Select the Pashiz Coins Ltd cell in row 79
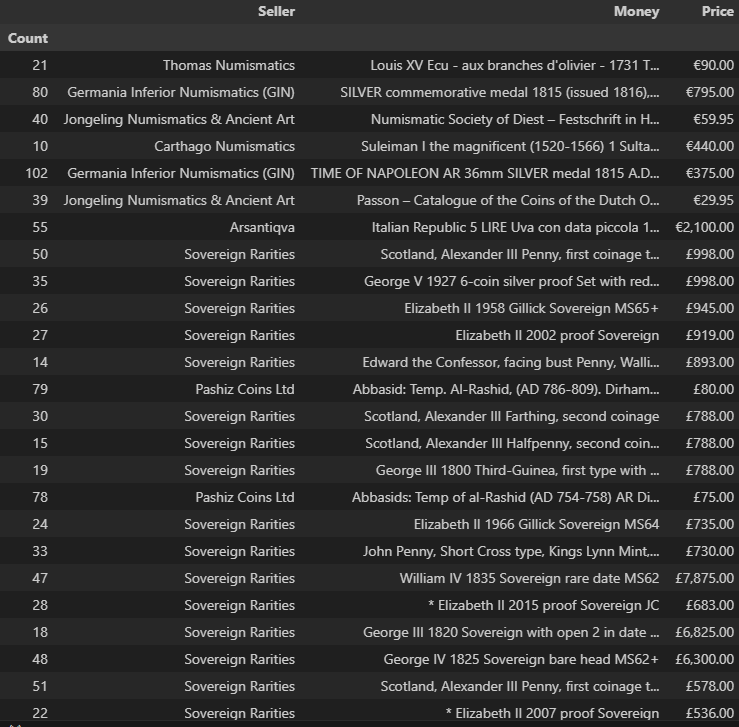 pos(245,389)
